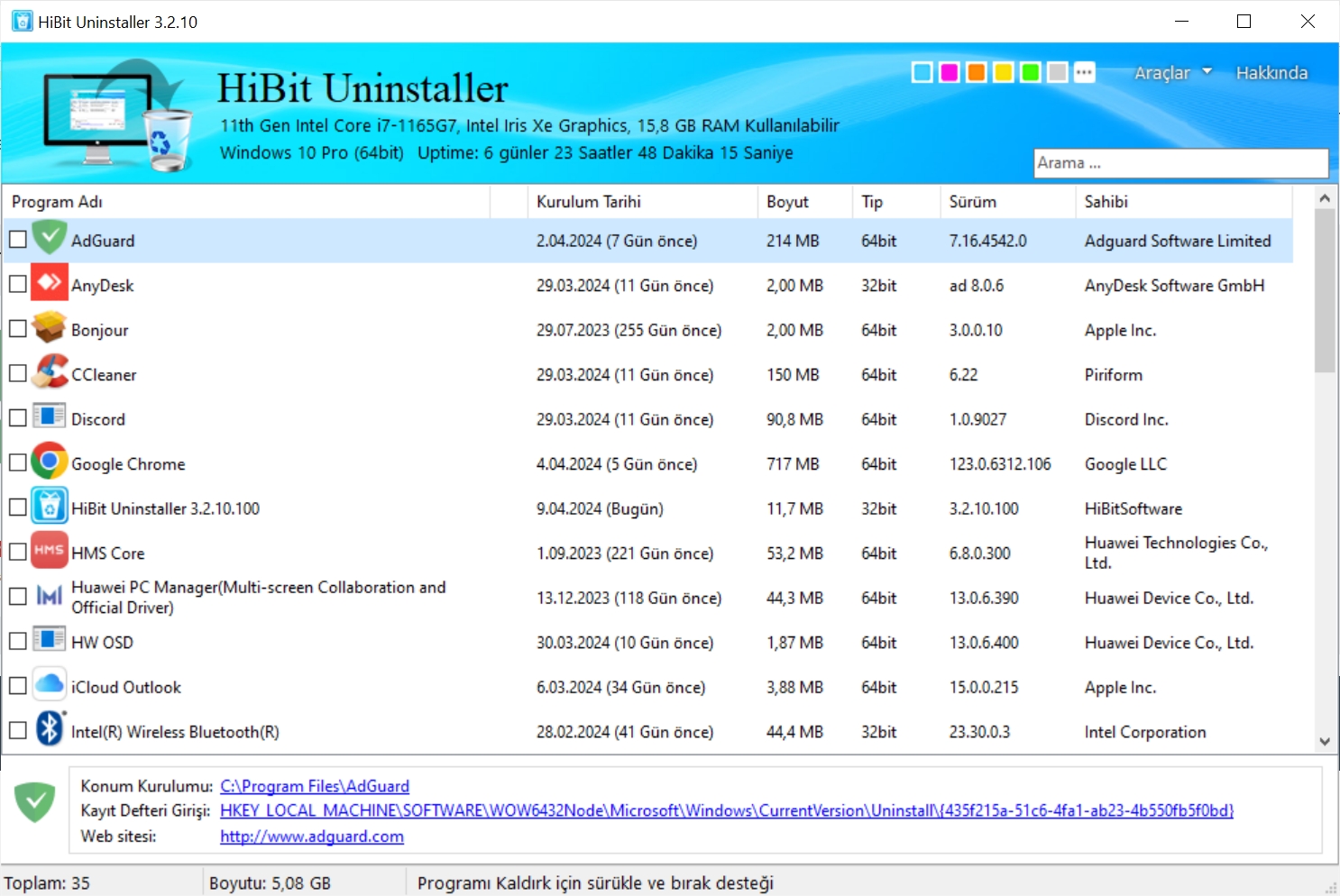Open the Hakkında menu
The image size is (1340, 896).
(x=1271, y=73)
